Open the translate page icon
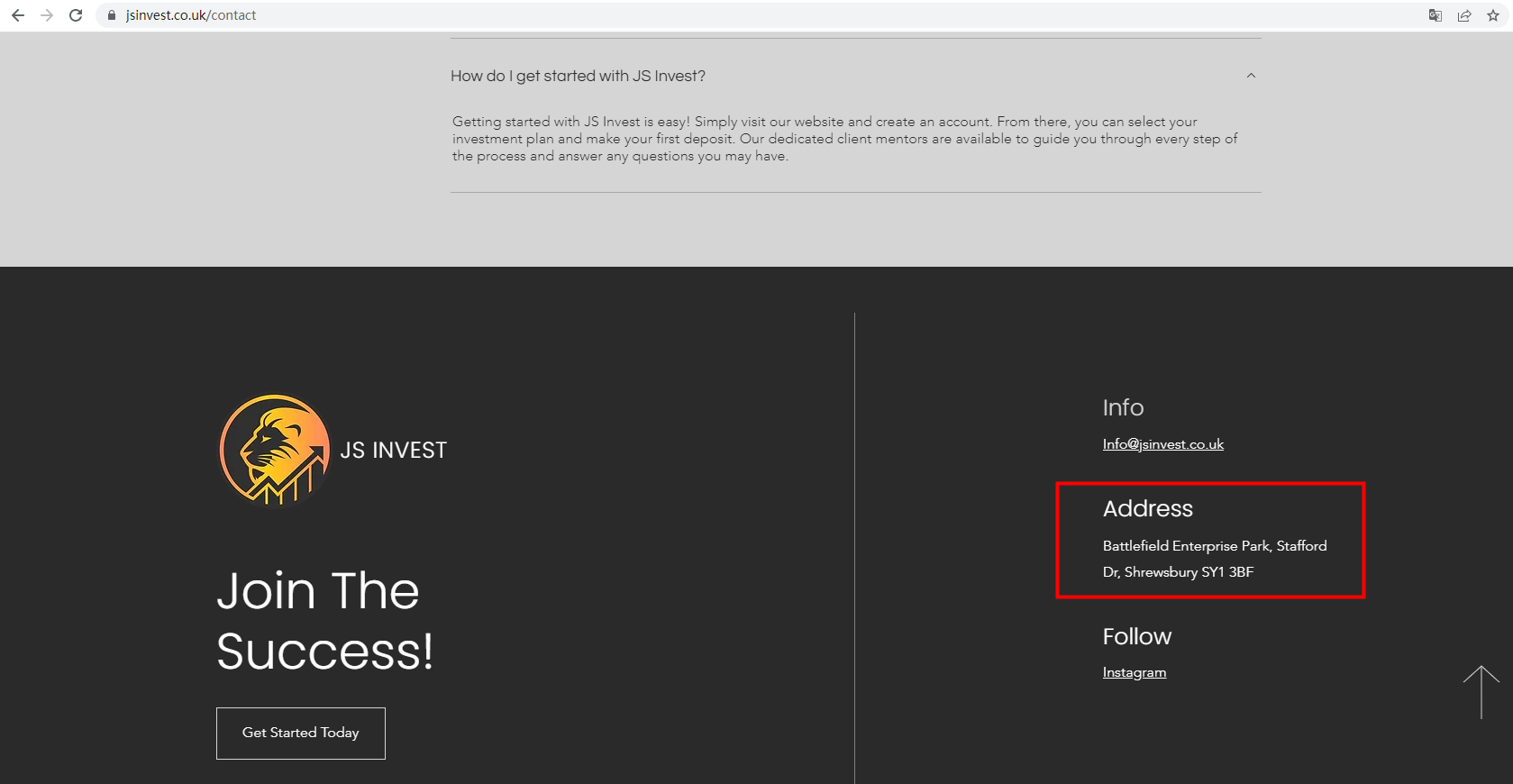The image size is (1513, 784). tap(1436, 15)
